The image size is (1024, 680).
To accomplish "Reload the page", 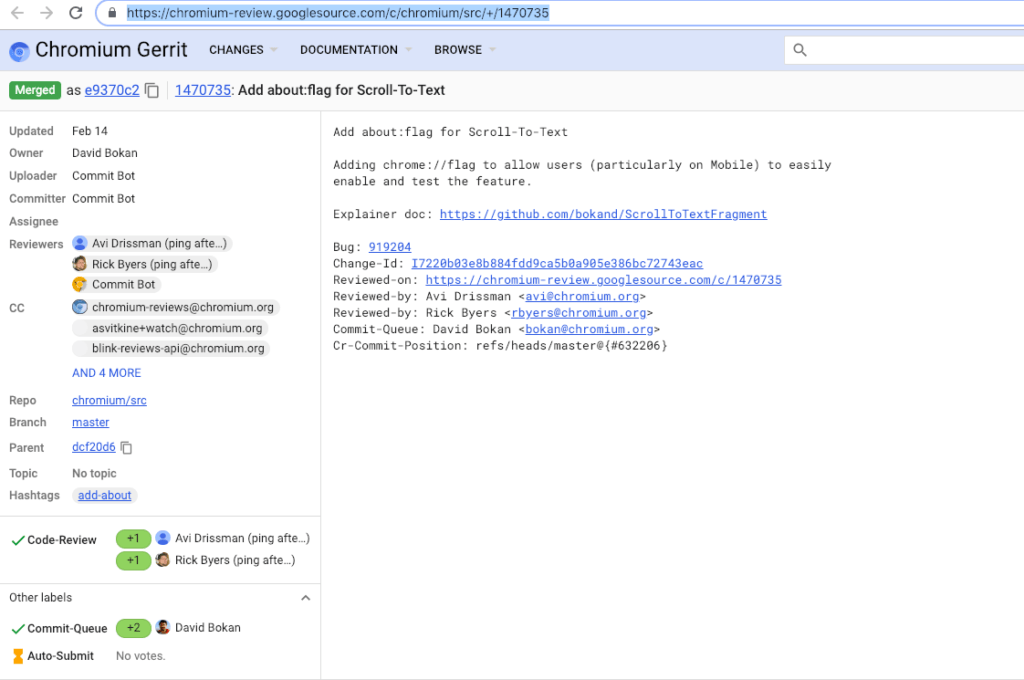I will [76, 12].
